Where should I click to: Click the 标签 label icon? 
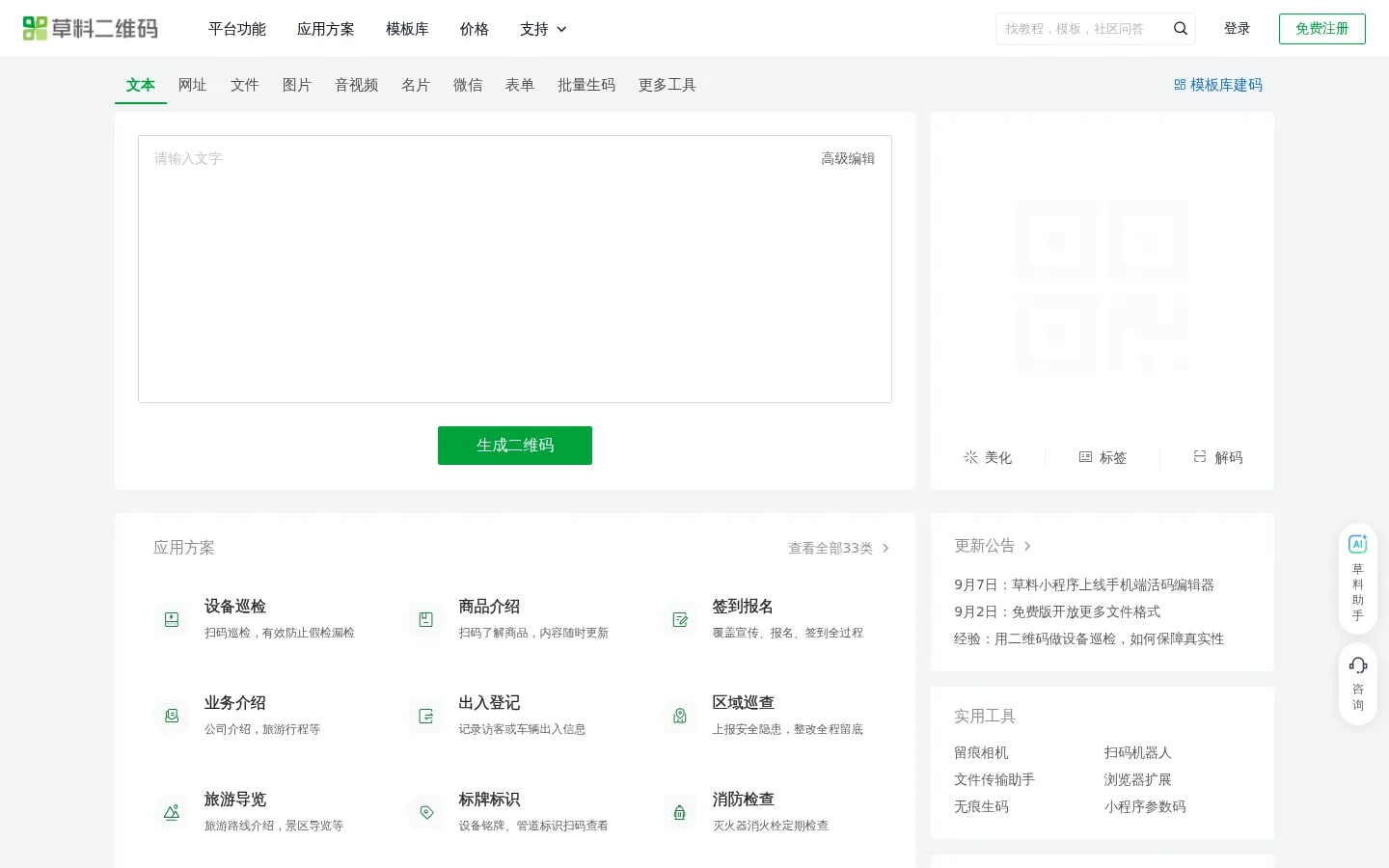pos(1085,457)
